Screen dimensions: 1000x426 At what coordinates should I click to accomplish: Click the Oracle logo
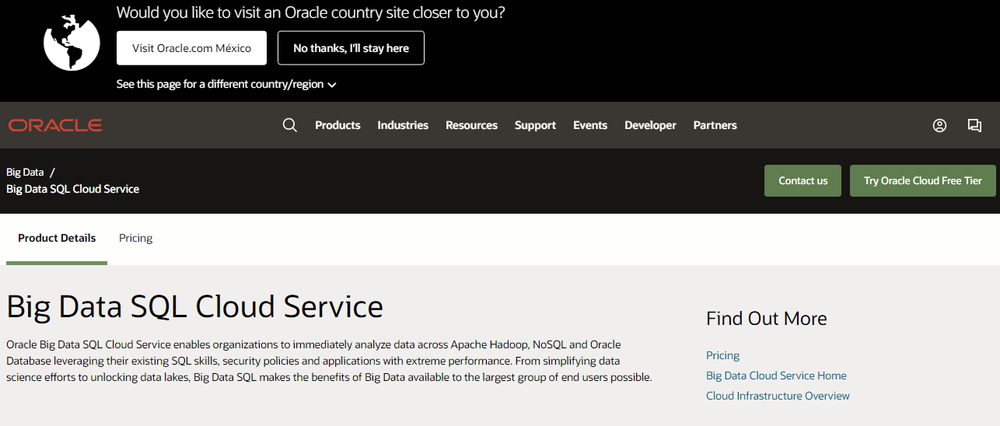[x=55, y=125]
